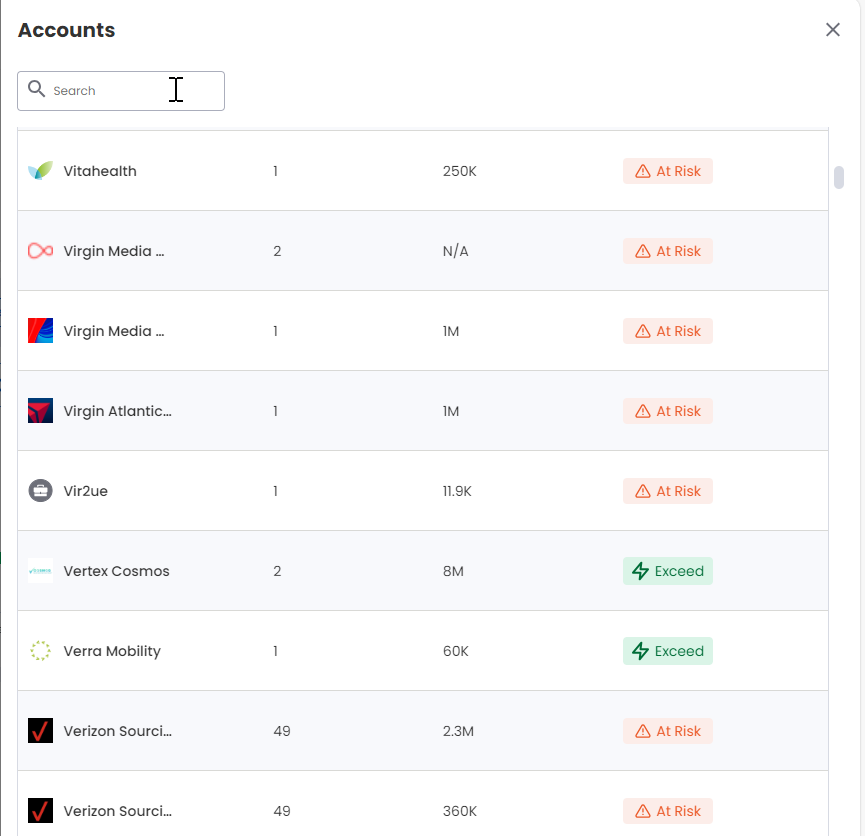Click At Risk badge for Vitahealth
The image size is (865, 836).
point(668,171)
